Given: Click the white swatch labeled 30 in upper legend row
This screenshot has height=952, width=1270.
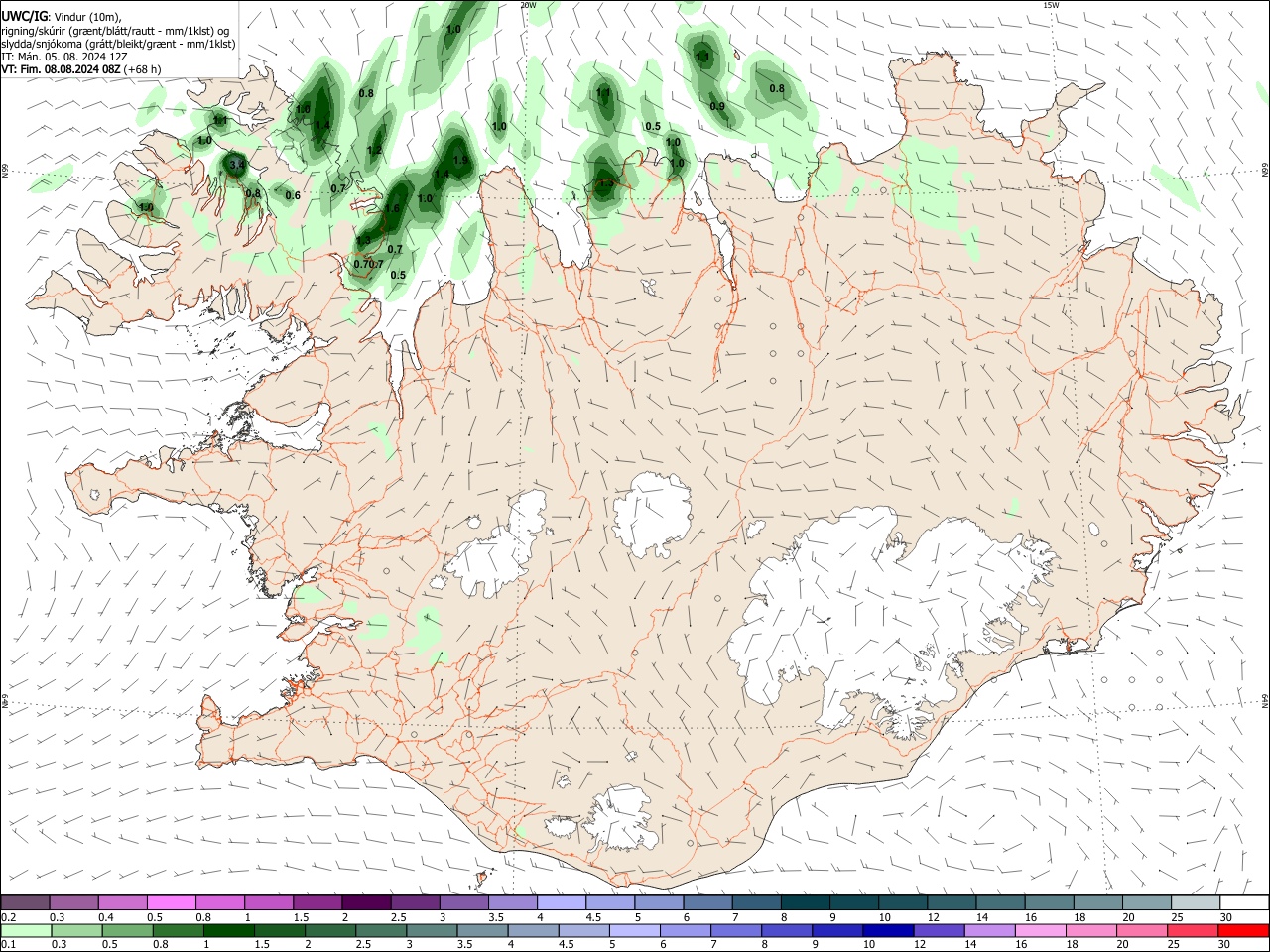Looking at the screenshot, I should tap(1244, 903).
